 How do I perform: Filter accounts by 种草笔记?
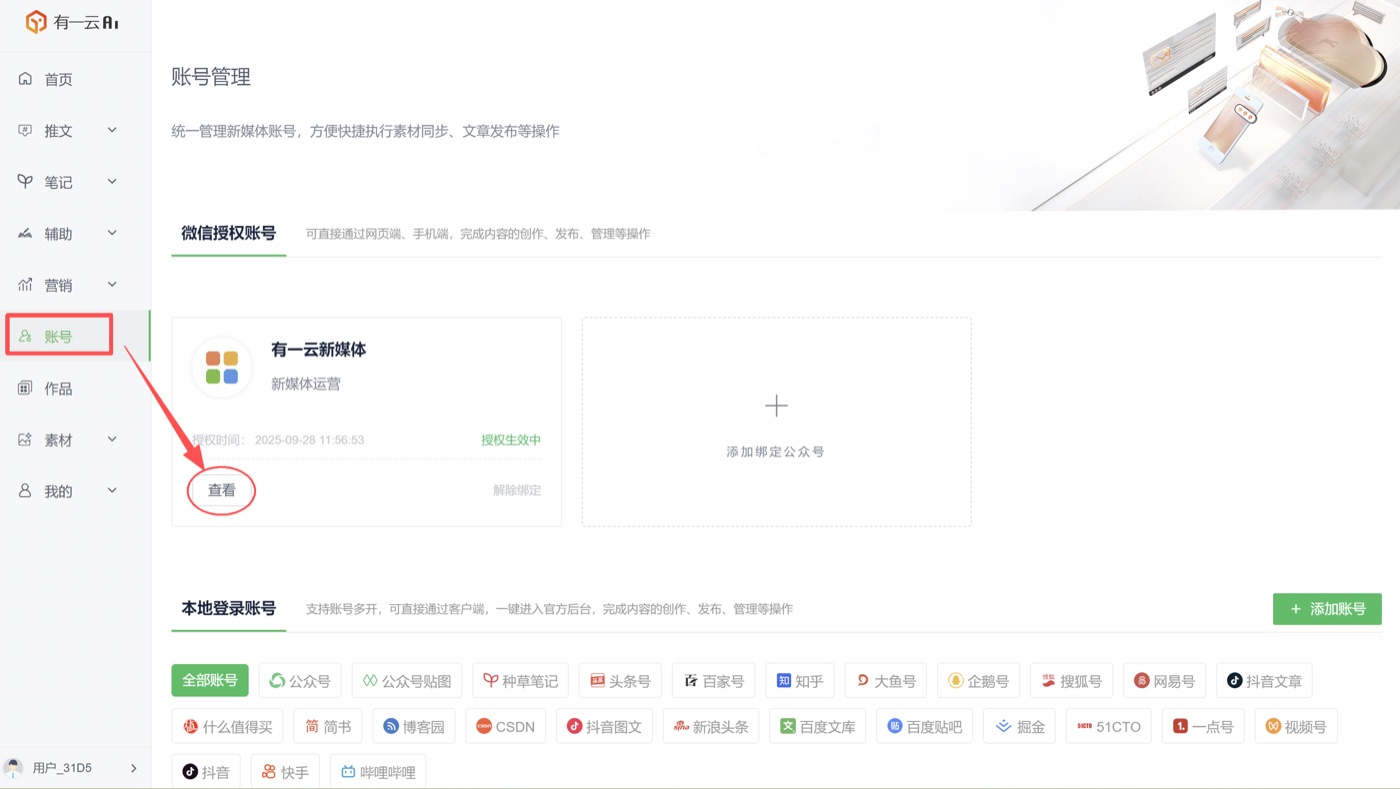[x=520, y=681]
